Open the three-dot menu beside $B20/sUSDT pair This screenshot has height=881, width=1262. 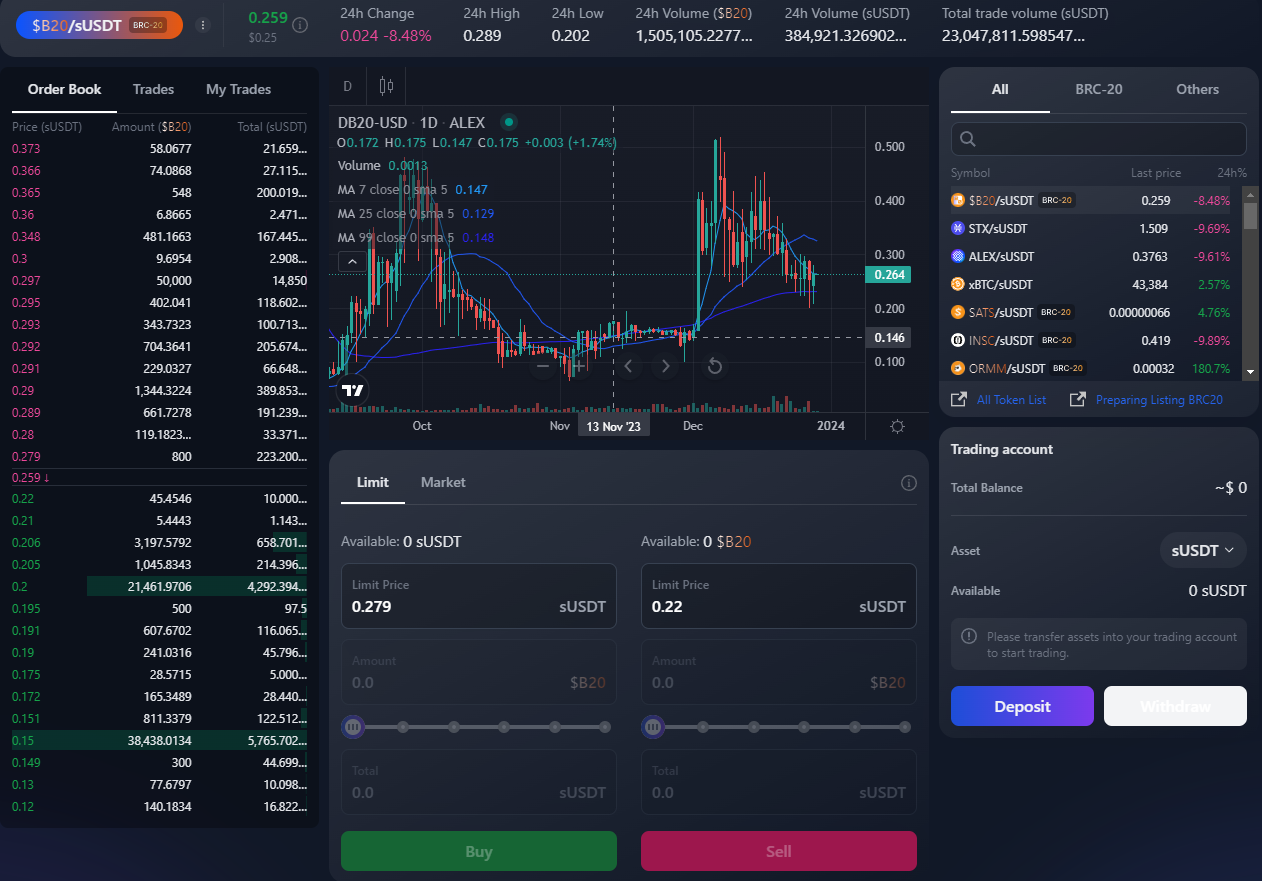click(203, 25)
